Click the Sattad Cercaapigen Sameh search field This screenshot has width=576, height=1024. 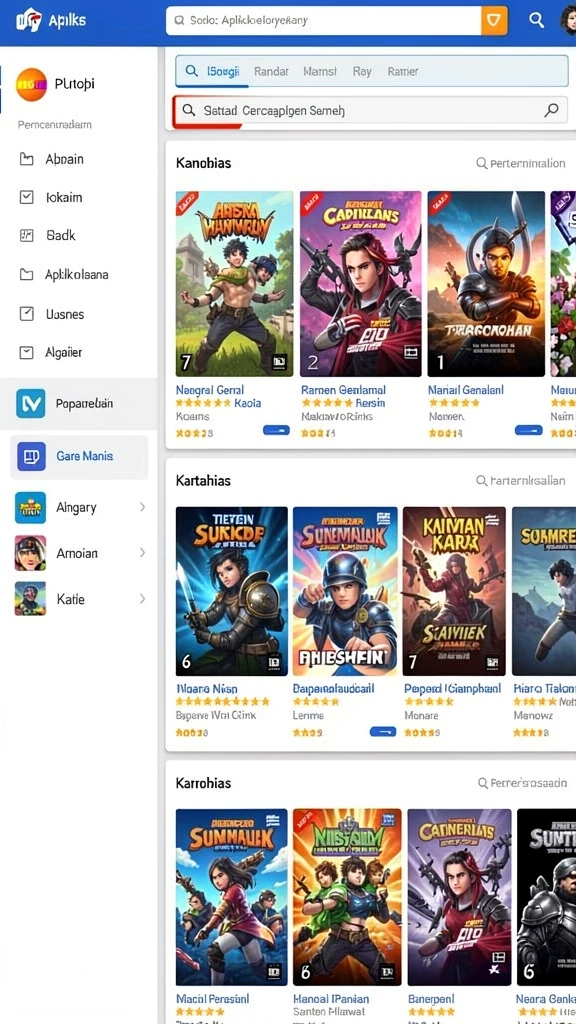point(370,110)
